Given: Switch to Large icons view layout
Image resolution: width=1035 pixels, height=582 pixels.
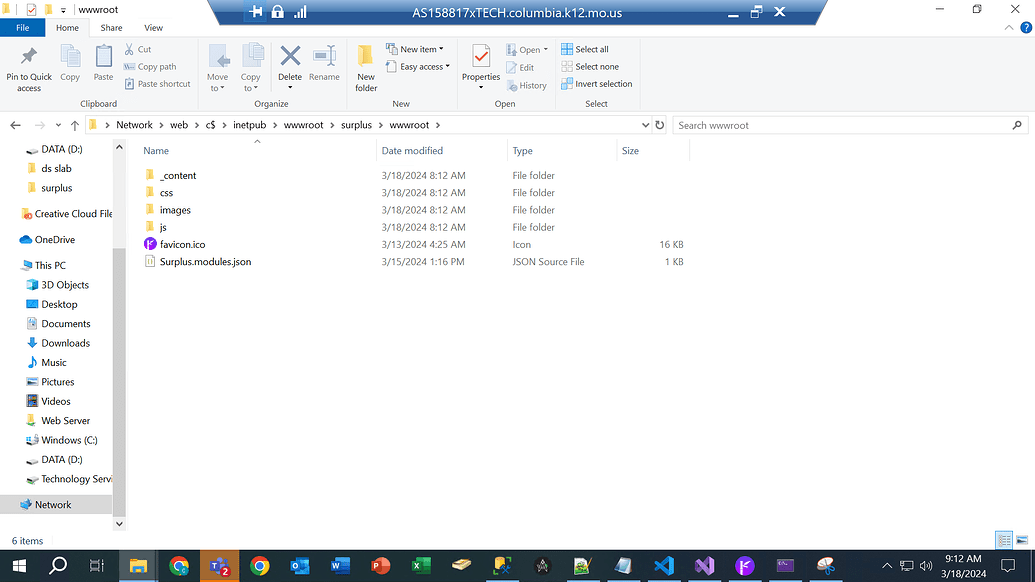Looking at the screenshot, I should coord(1022,540).
